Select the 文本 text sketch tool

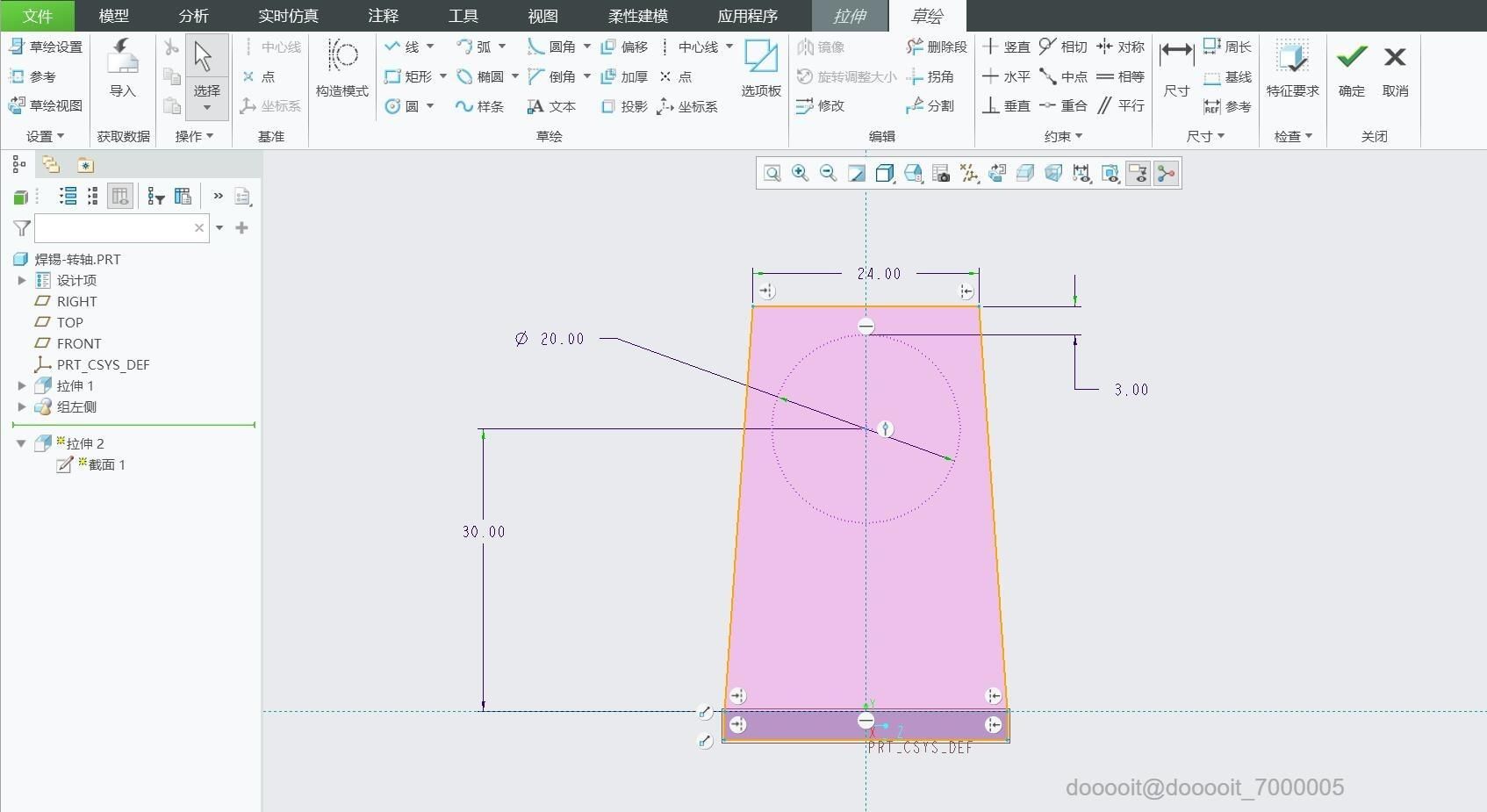[551, 106]
